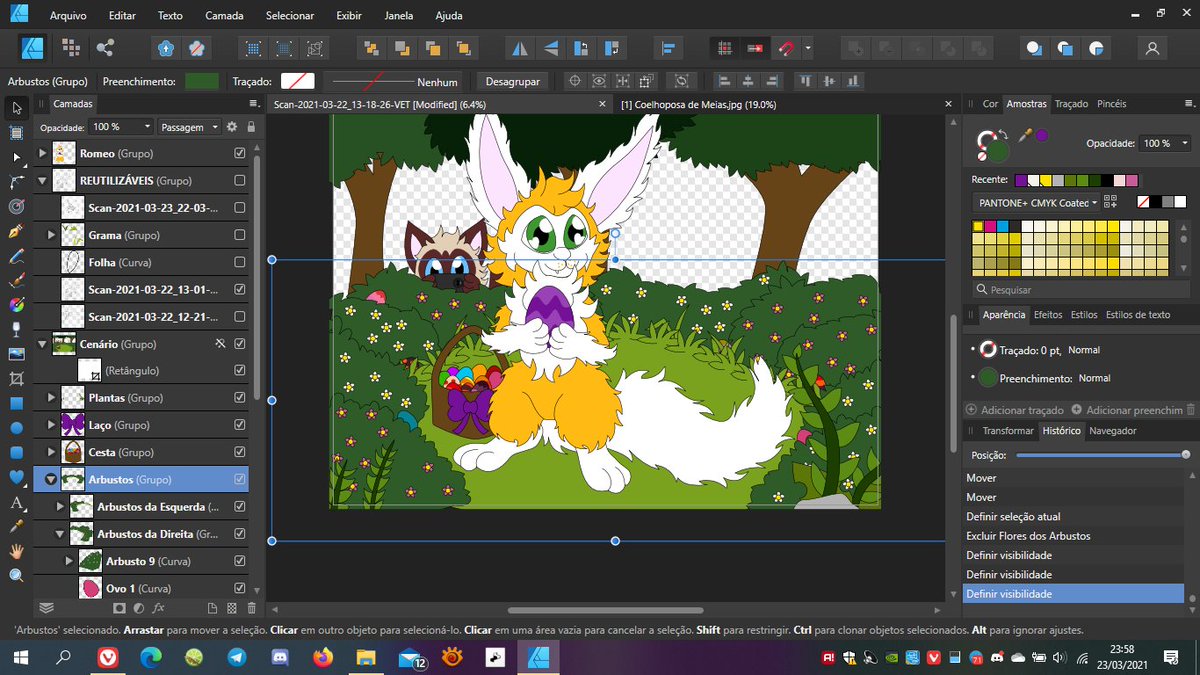The image size is (1200, 675).
Task: Click the Pesquisar swatch search field
Action: click(x=1083, y=290)
